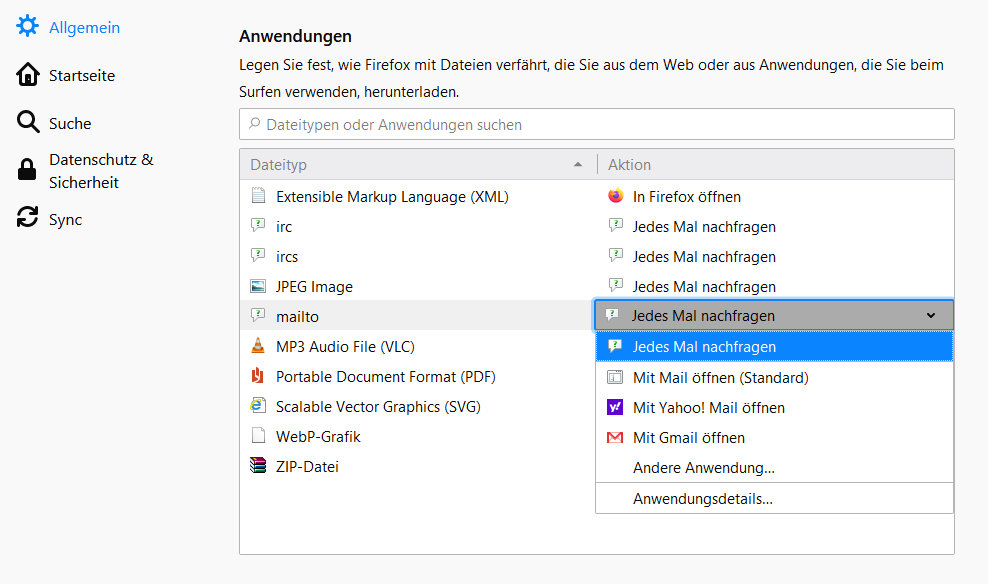
Task: Click the Gmail icon in dropdown list
Action: pos(615,438)
